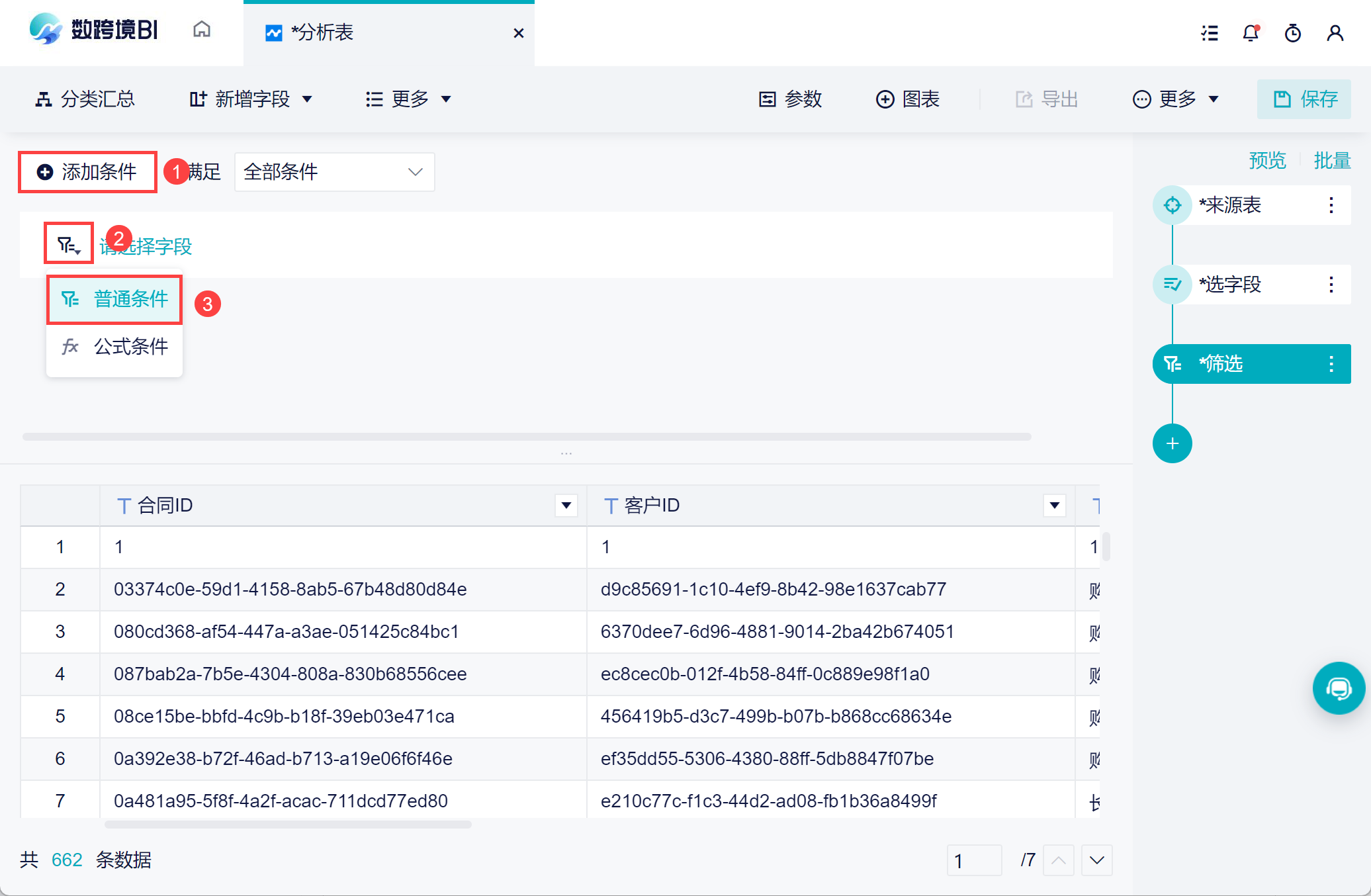Open user profile icon
Screen dimensions: 1371x896
(1335, 33)
